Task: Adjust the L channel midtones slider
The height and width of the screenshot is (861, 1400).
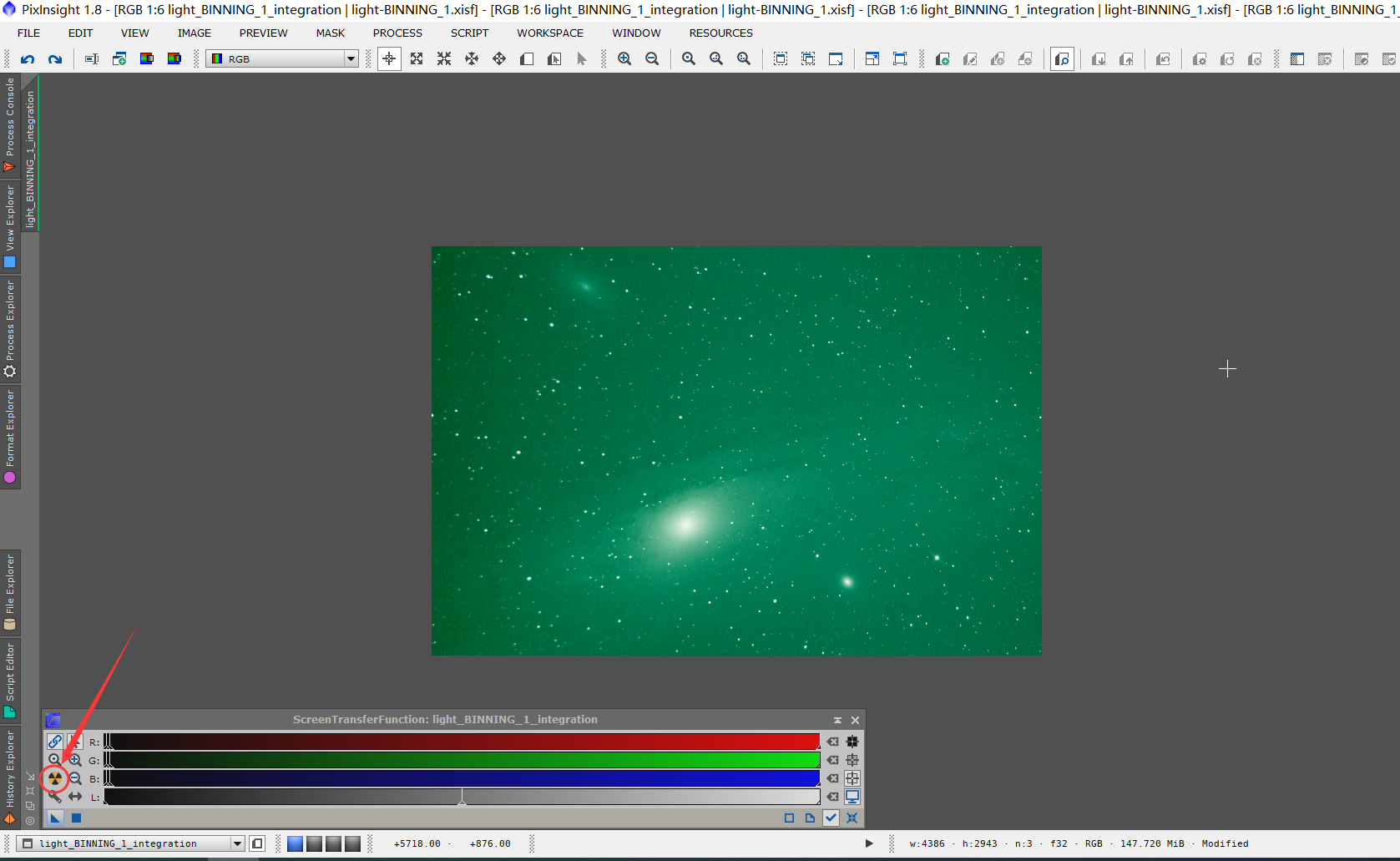Action: 462,798
